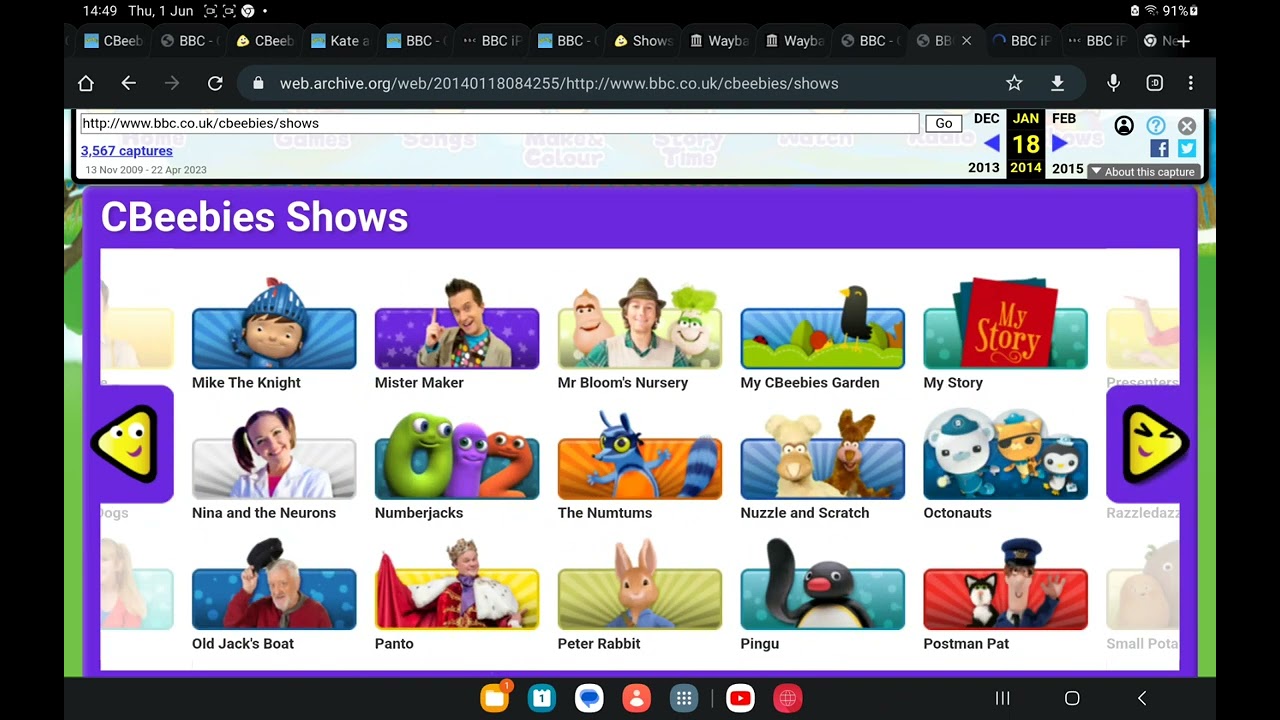Open the Wayback help question mark icon

click(1156, 125)
